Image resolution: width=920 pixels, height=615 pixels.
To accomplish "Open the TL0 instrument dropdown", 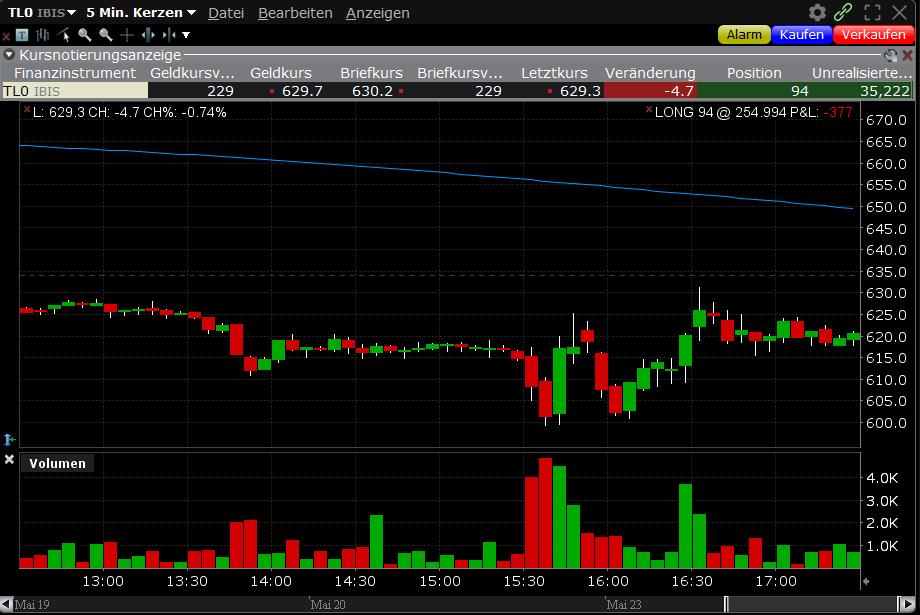I will point(42,12).
